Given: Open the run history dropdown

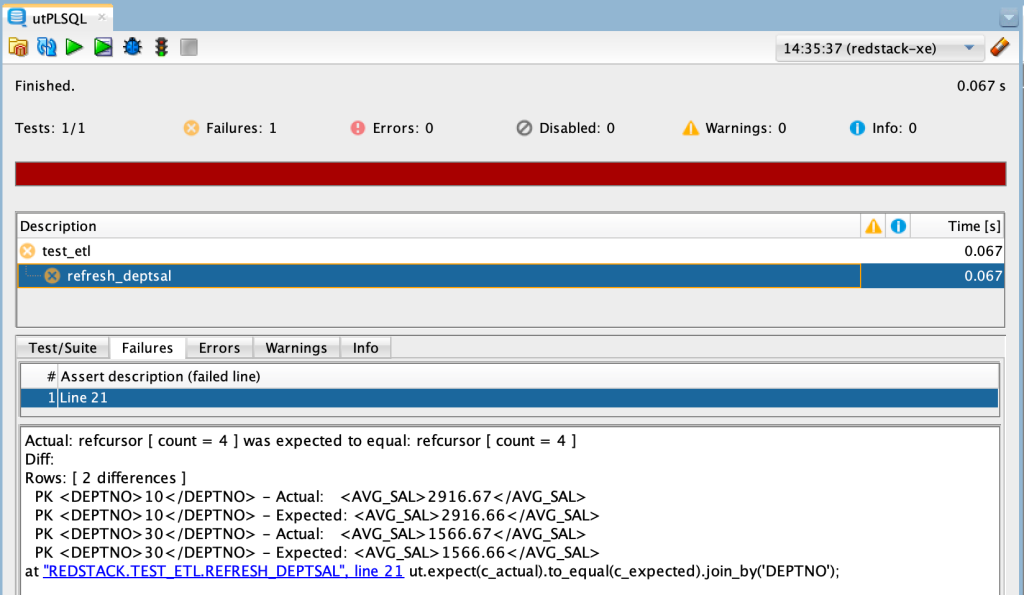Looking at the screenshot, I should (966, 49).
